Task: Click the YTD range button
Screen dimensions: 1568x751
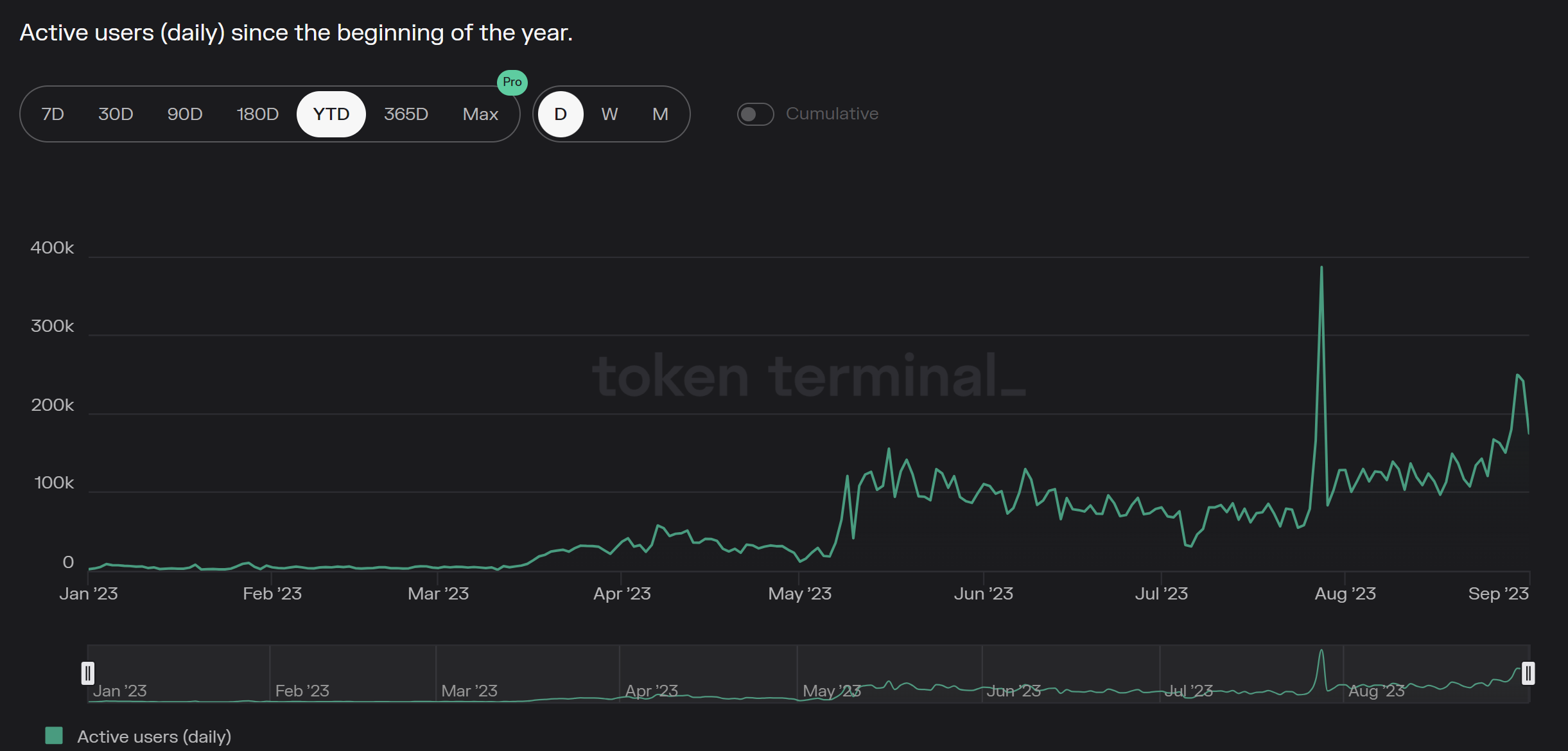Action: point(331,114)
